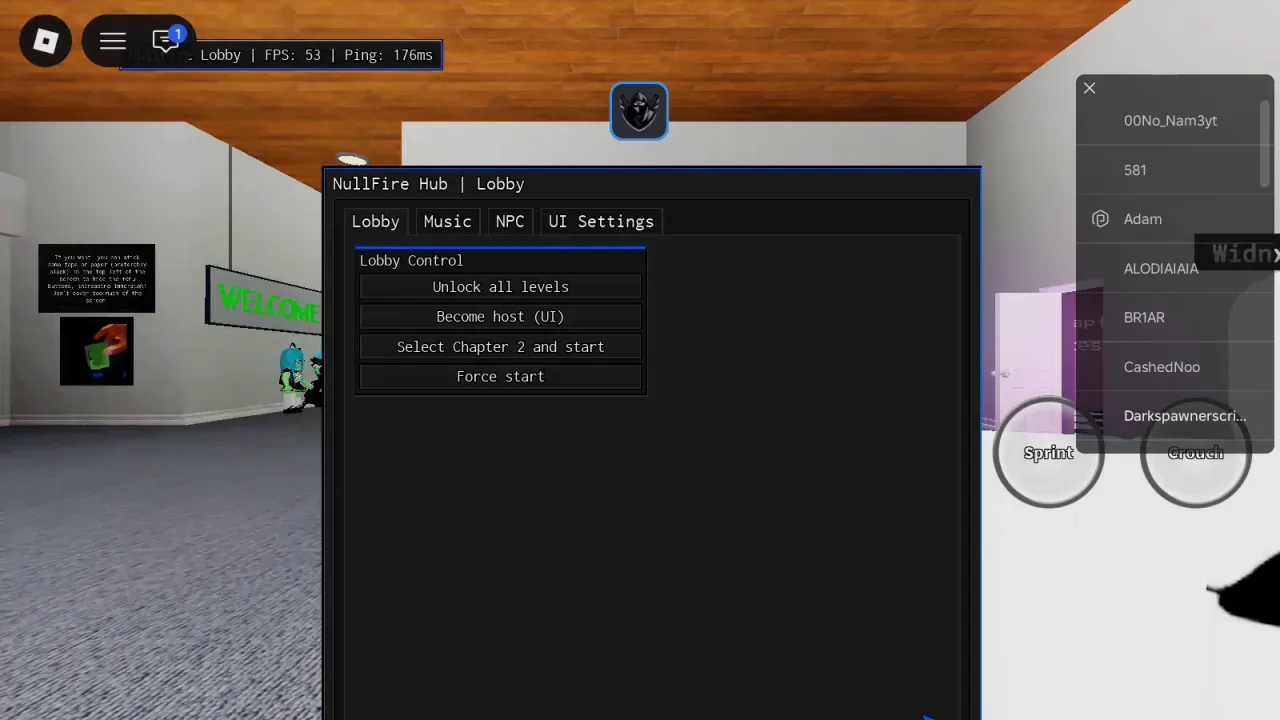Screen dimensions: 1280x720
Task: Click Select Chapter 2 and start
Action: point(500,347)
